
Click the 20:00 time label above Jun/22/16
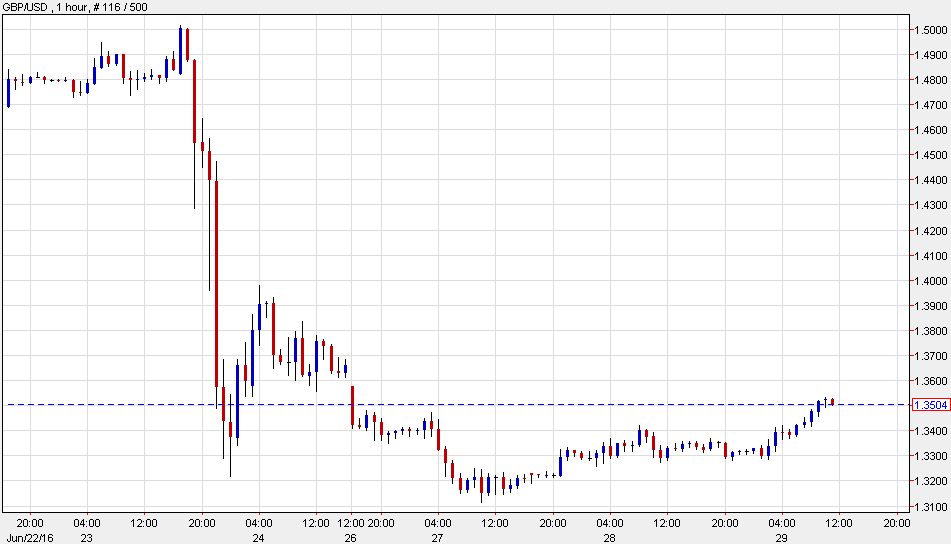[30, 523]
